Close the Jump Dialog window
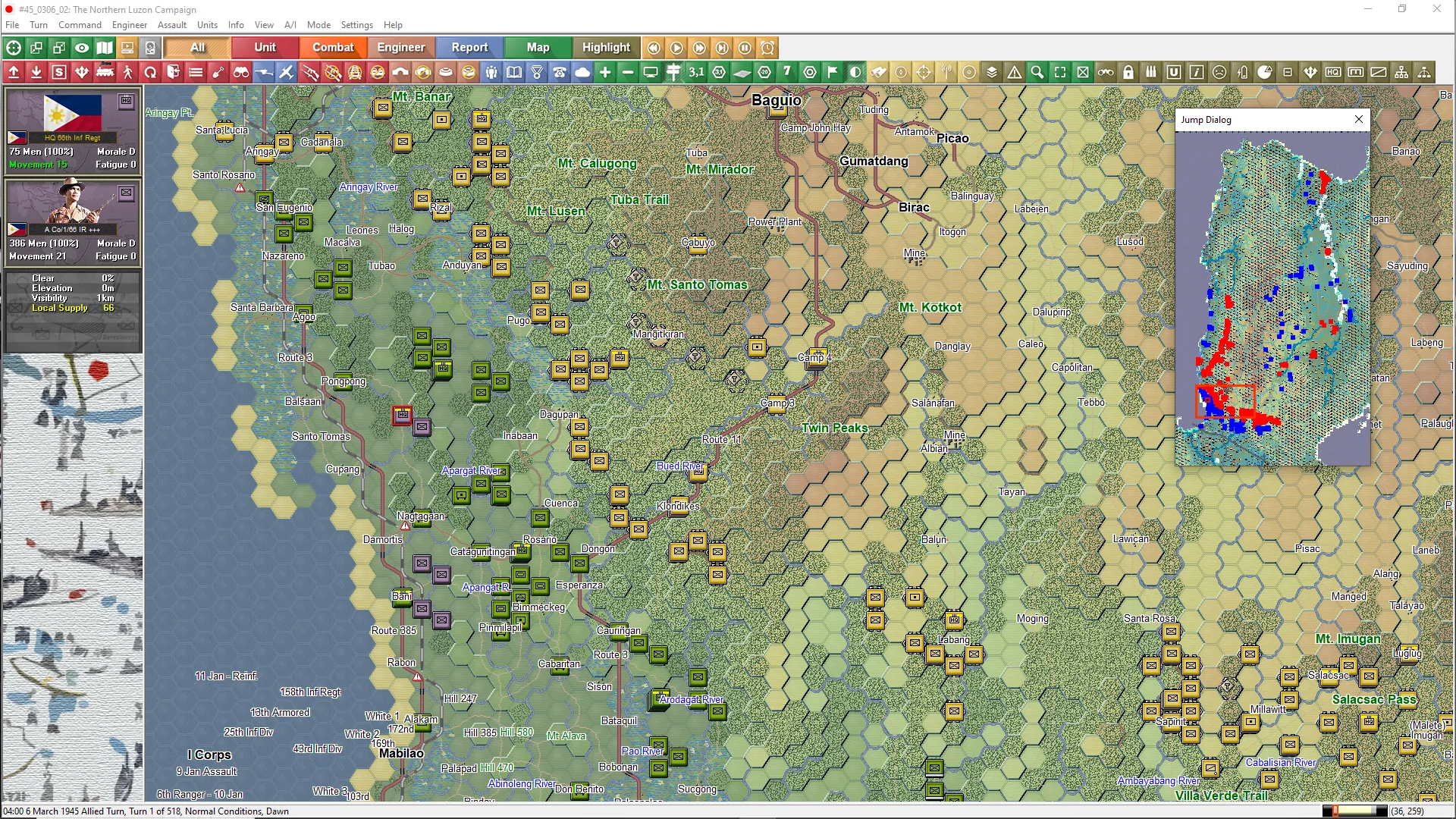Viewport: 1456px width, 819px height. [1358, 119]
